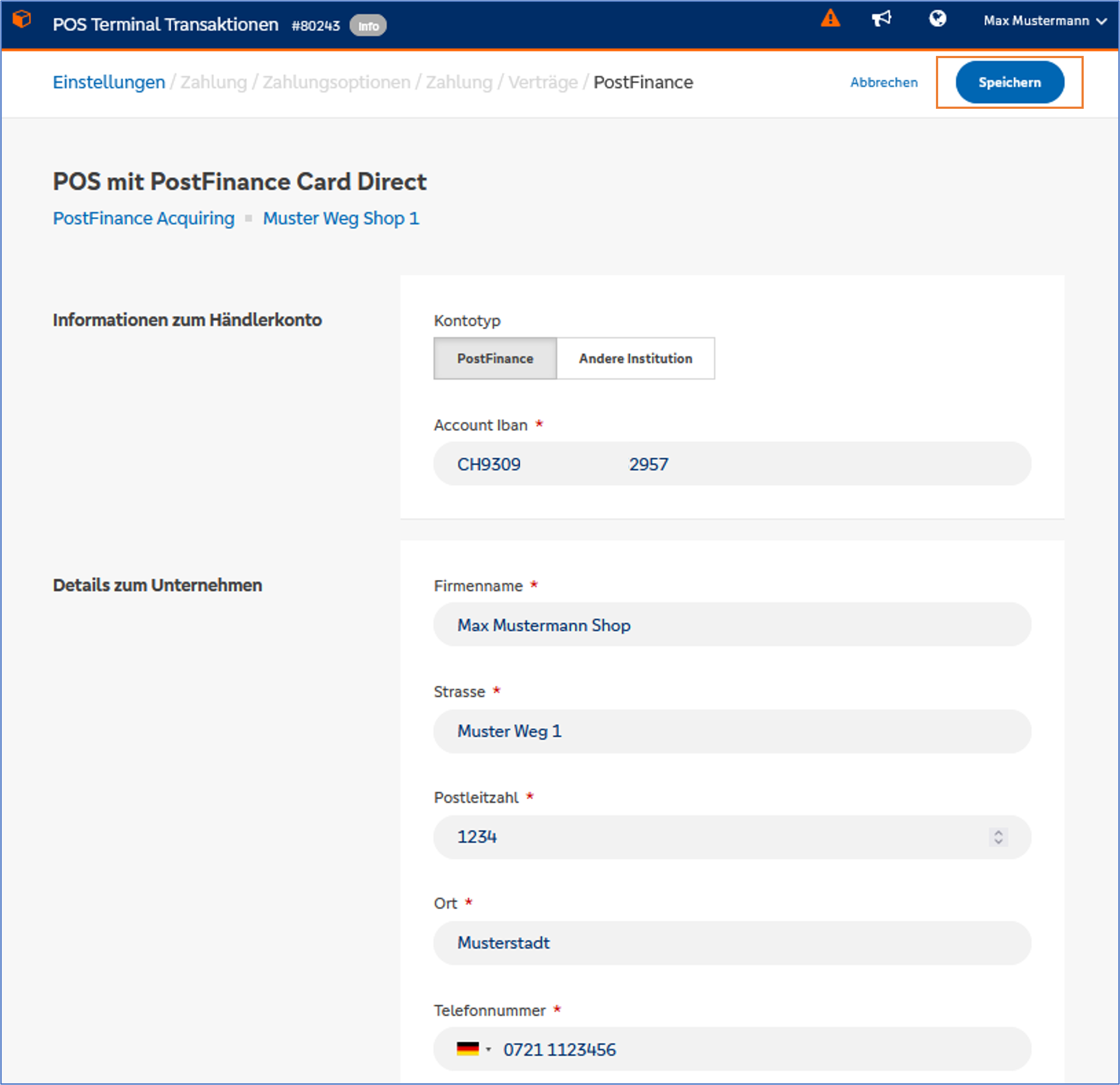Select PostFinance account type
The height and width of the screenshot is (1085, 1120).
click(495, 358)
